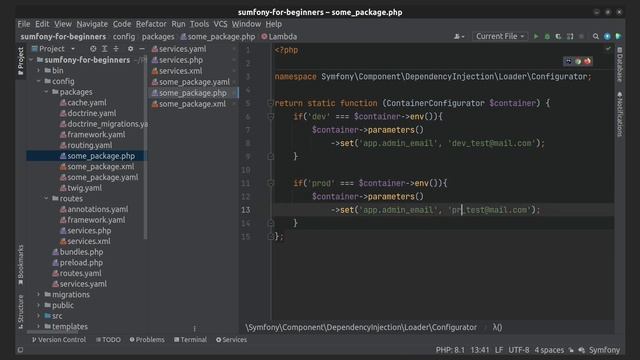Click the green inspections checkmark in the editor
The width and height of the screenshot is (640, 360).
608,49
